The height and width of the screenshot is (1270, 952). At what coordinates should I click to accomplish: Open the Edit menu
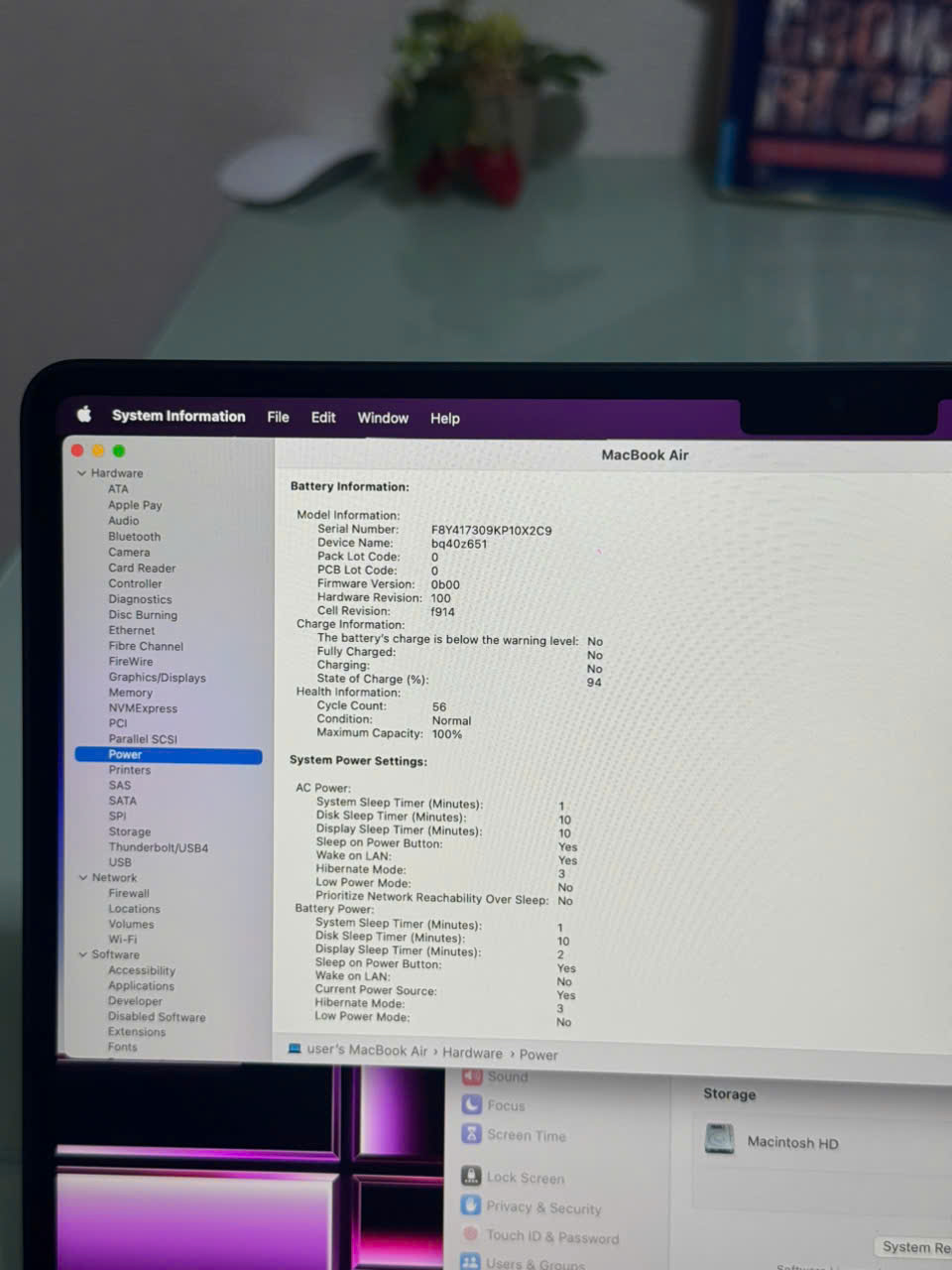coord(323,418)
